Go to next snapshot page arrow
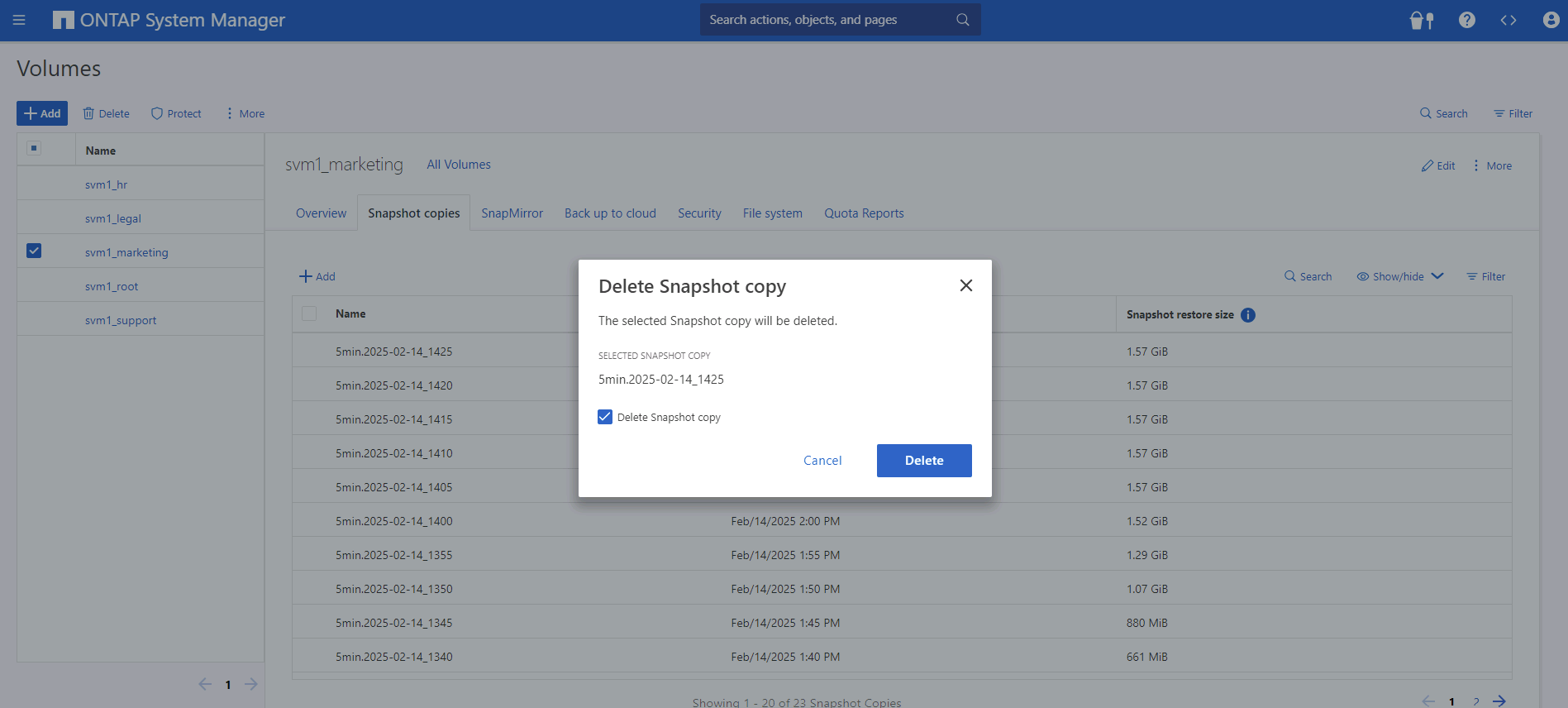 coord(1499,701)
